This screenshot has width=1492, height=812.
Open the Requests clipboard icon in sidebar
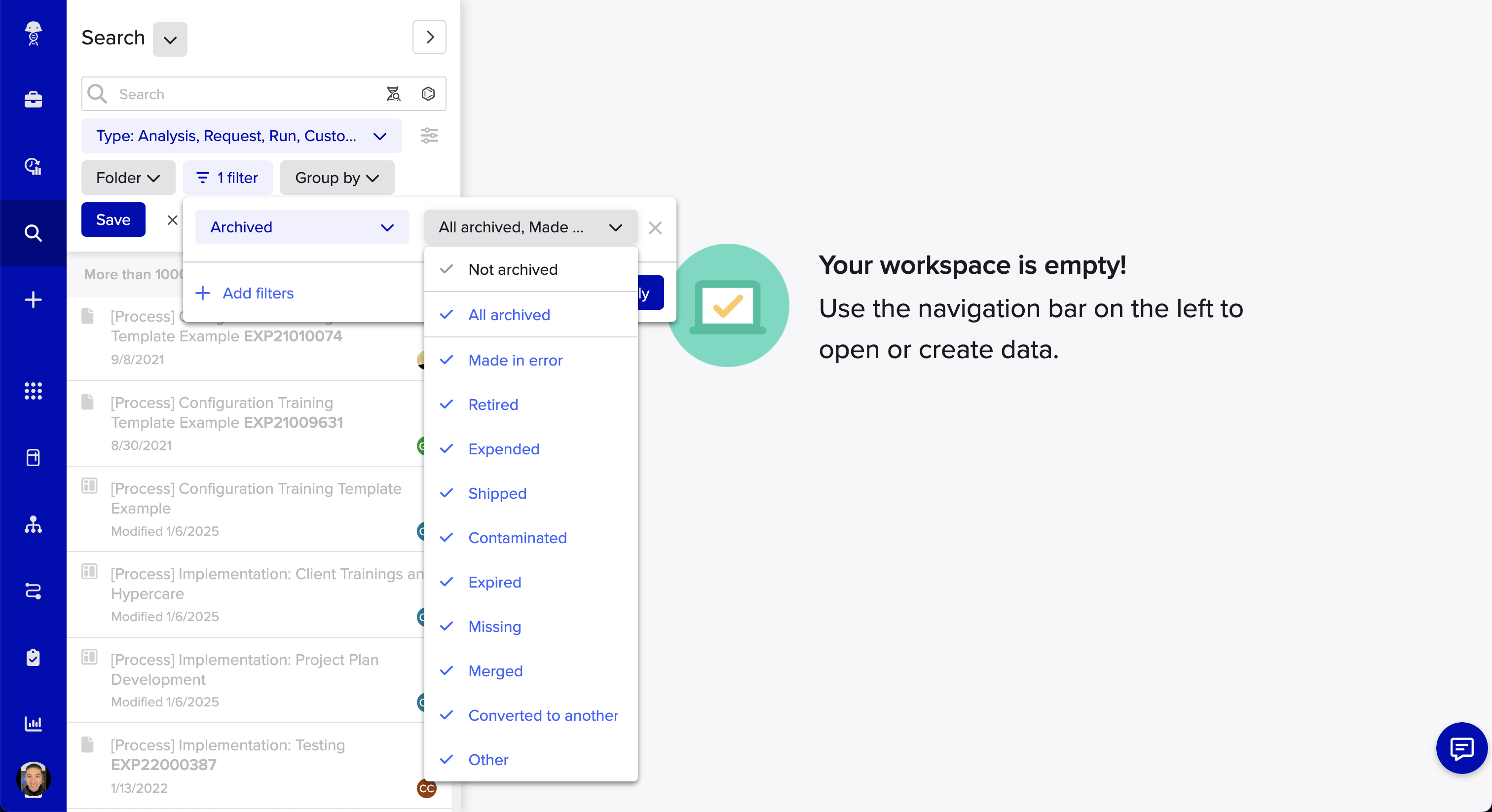pos(33,658)
